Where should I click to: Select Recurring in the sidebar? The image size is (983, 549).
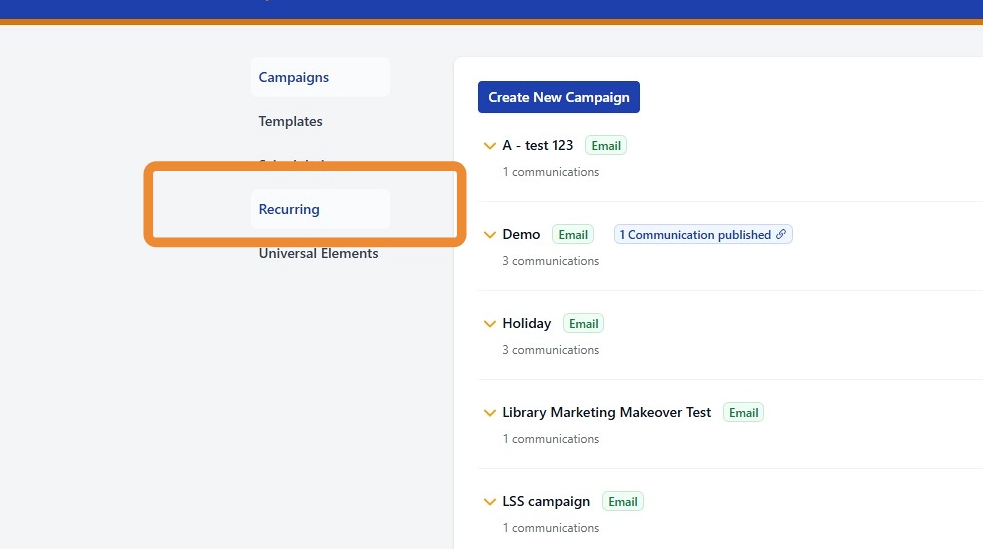(x=289, y=209)
